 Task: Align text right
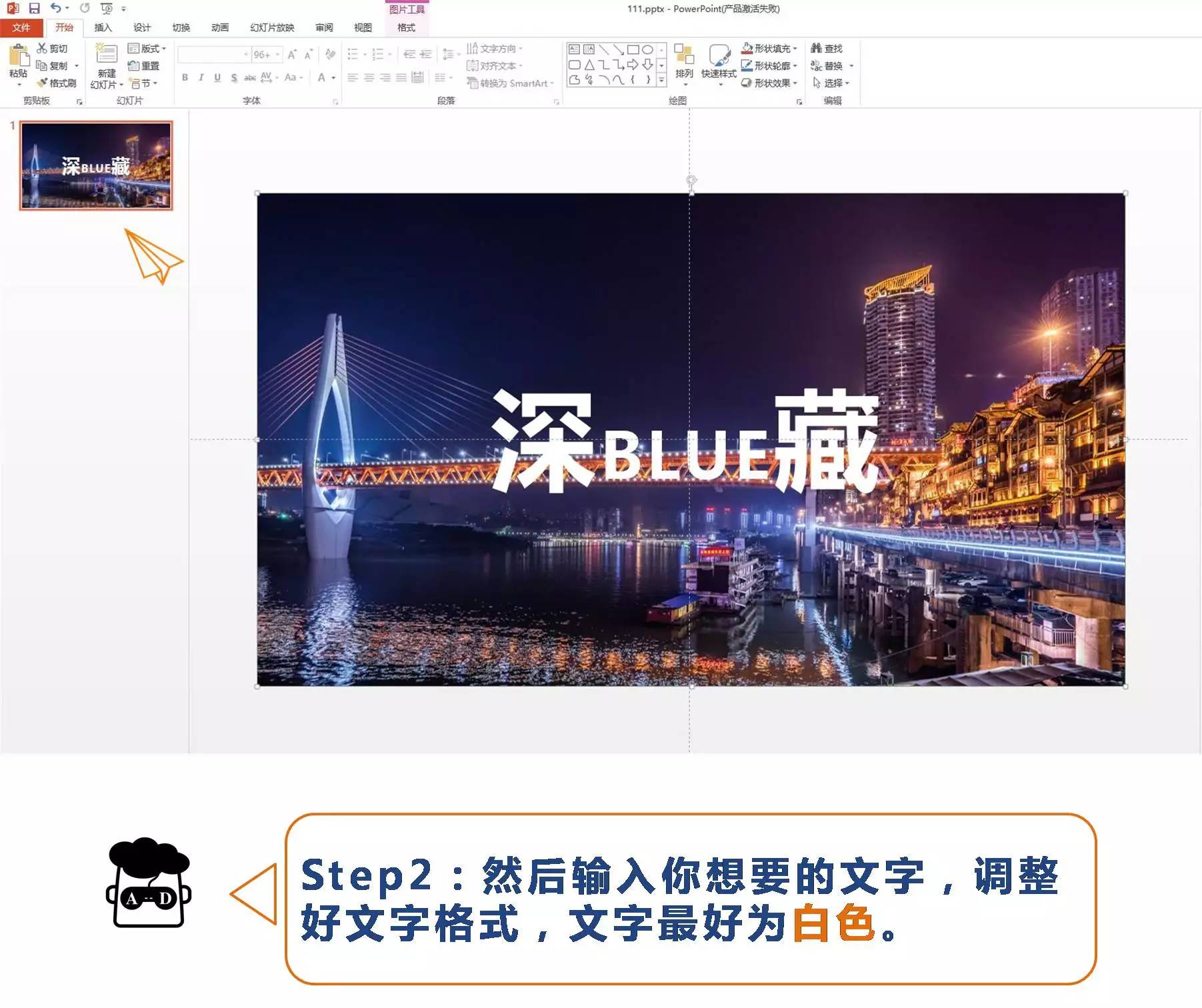click(x=385, y=77)
